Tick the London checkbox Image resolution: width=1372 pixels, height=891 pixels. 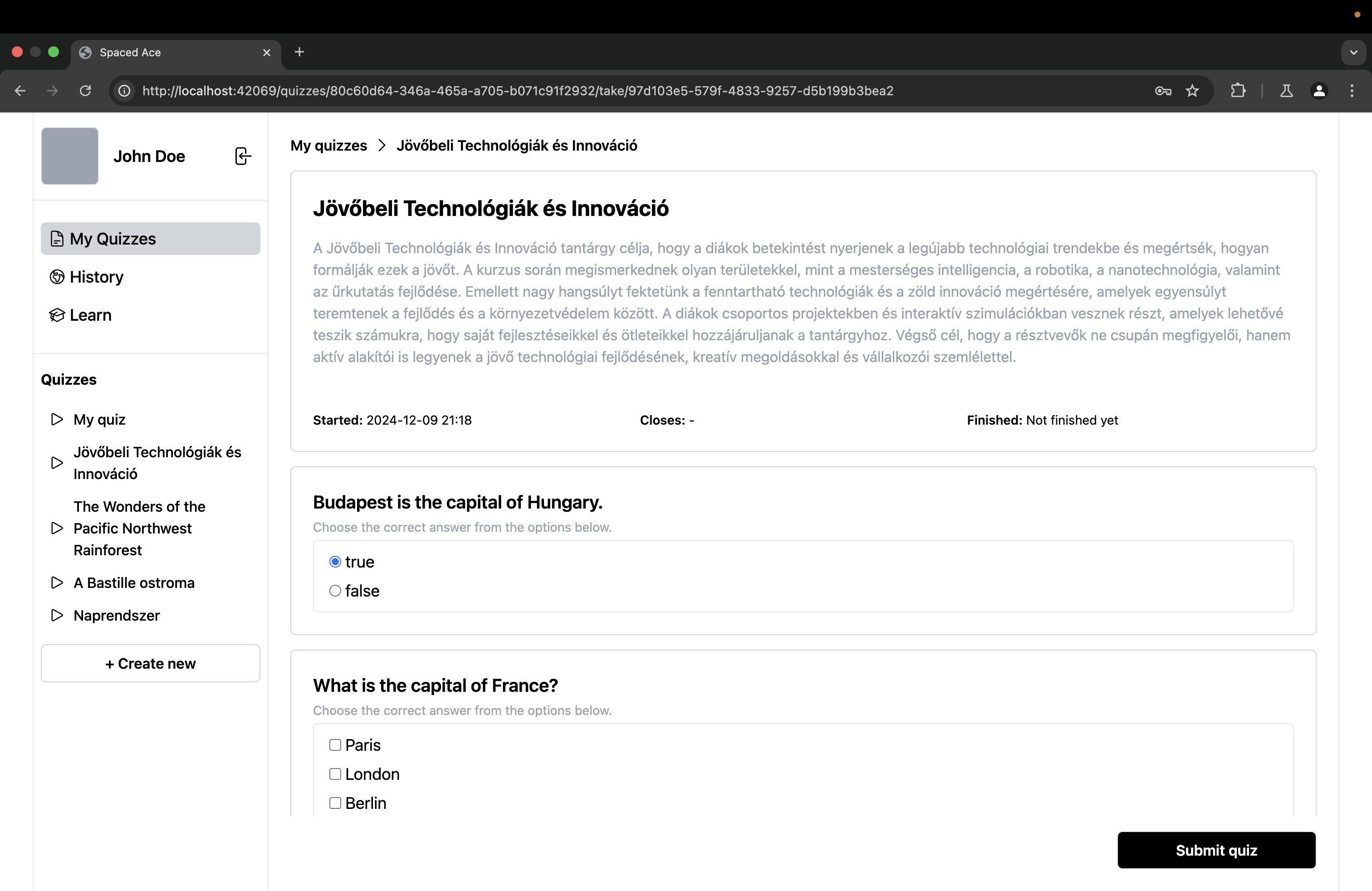pos(335,774)
